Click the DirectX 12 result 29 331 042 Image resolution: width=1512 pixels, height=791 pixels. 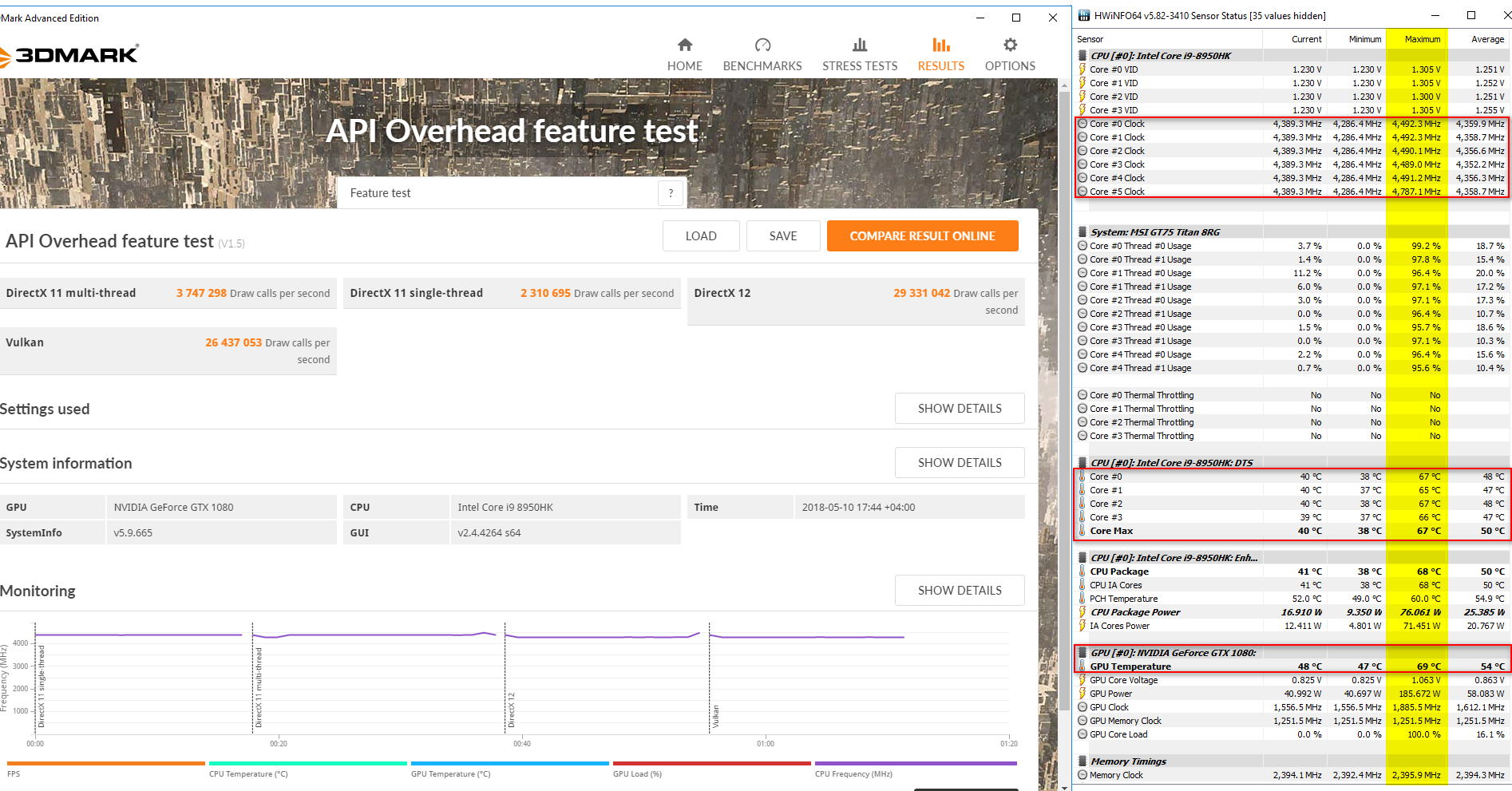click(x=921, y=293)
